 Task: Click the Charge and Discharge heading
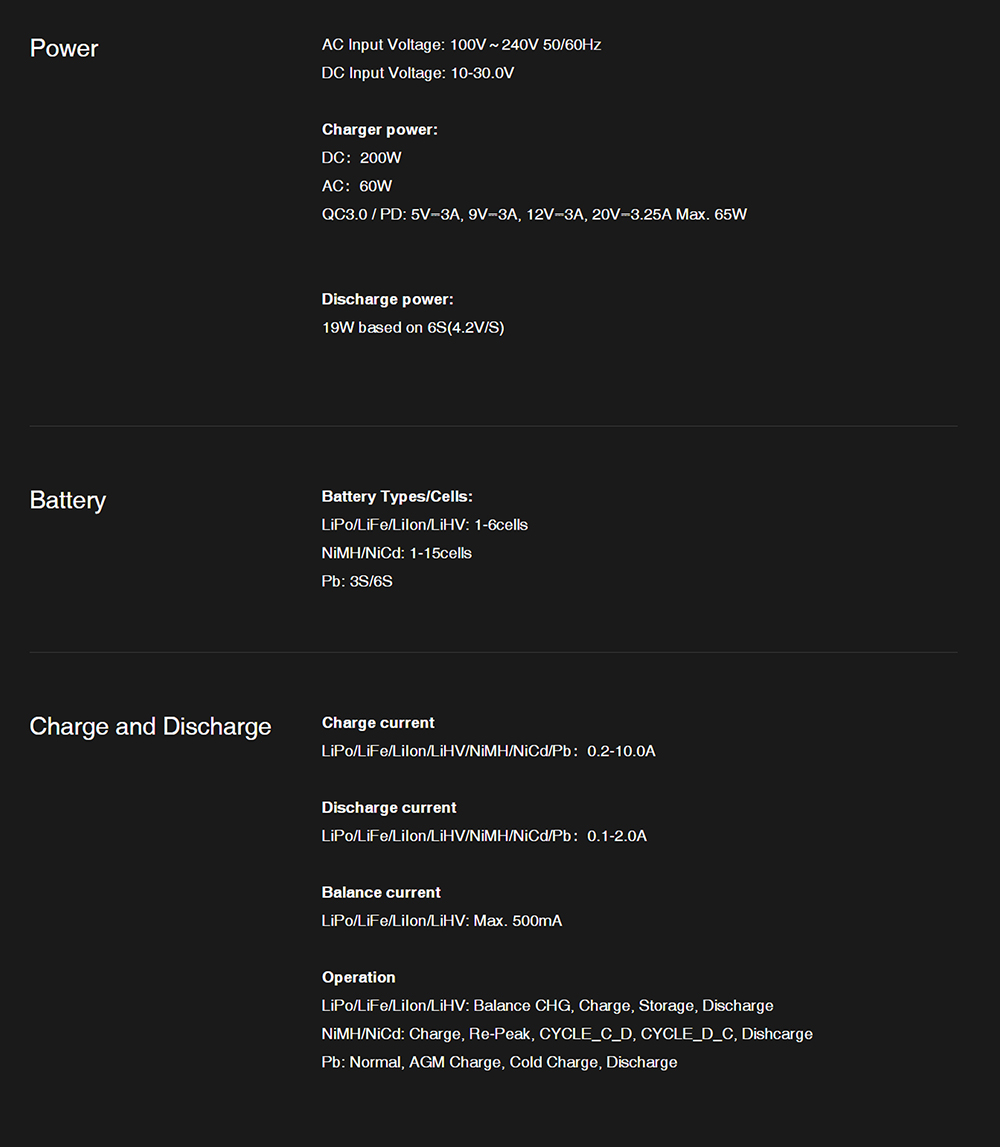(x=150, y=726)
